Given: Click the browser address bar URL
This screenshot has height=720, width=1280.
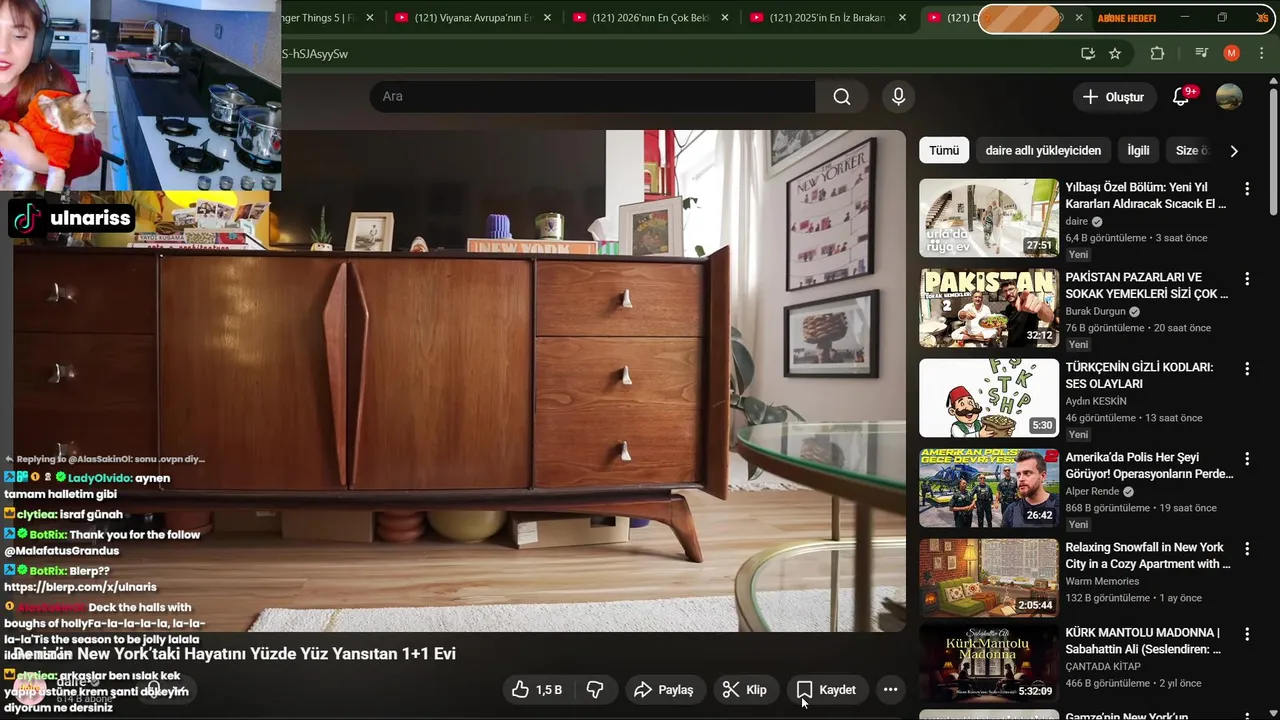Looking at the screenshot, I should 315,54.
